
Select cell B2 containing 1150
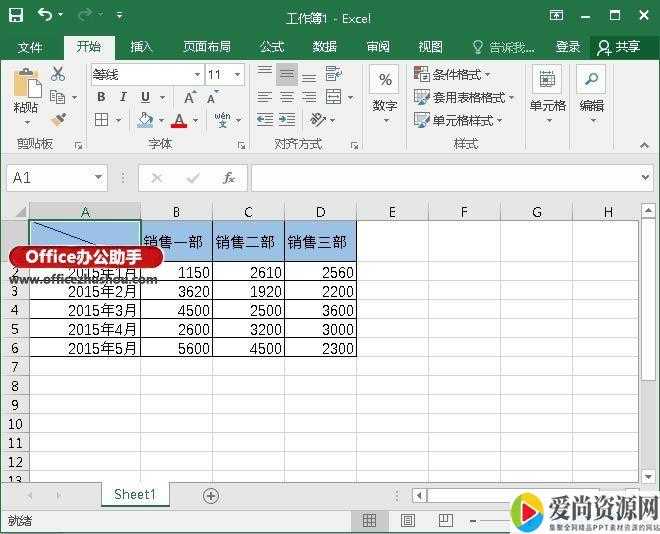point(176,271)
